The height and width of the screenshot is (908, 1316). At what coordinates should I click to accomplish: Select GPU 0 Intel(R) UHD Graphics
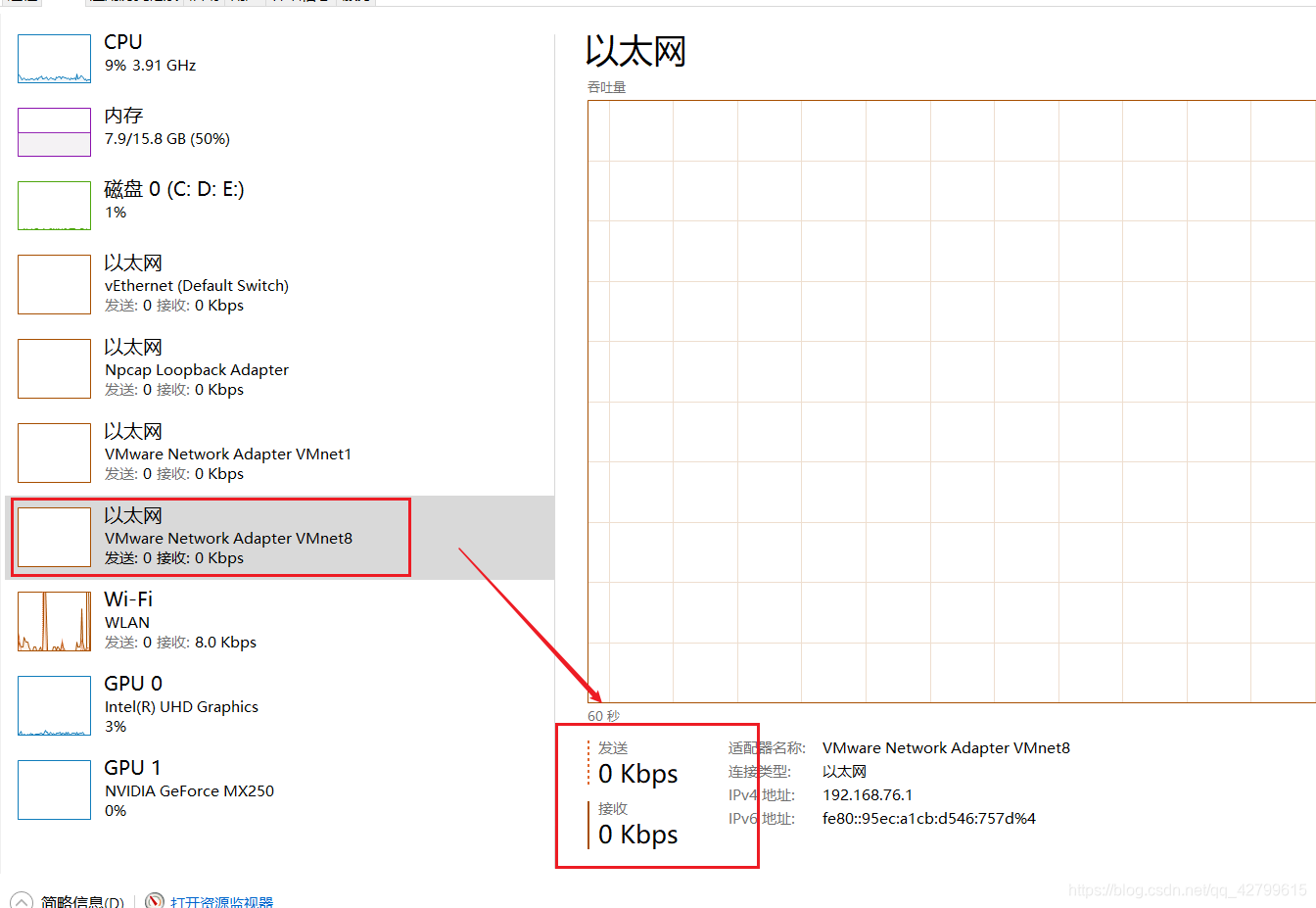[x=279, y=705]
